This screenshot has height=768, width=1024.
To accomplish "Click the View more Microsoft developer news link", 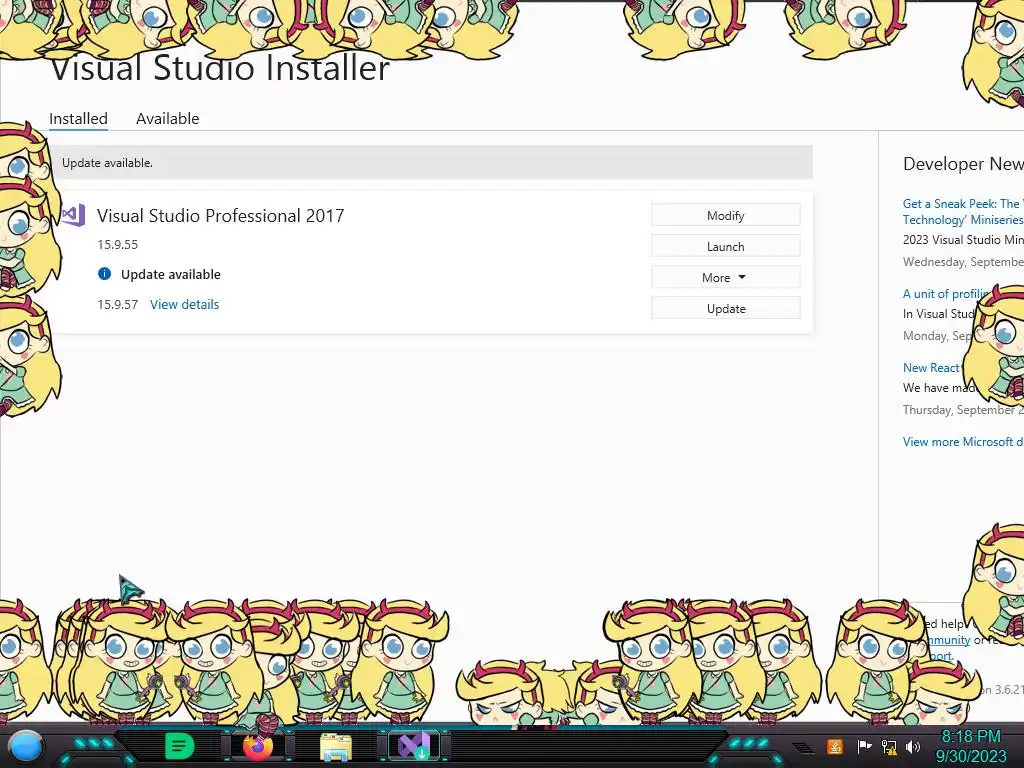I will (963, 441).
